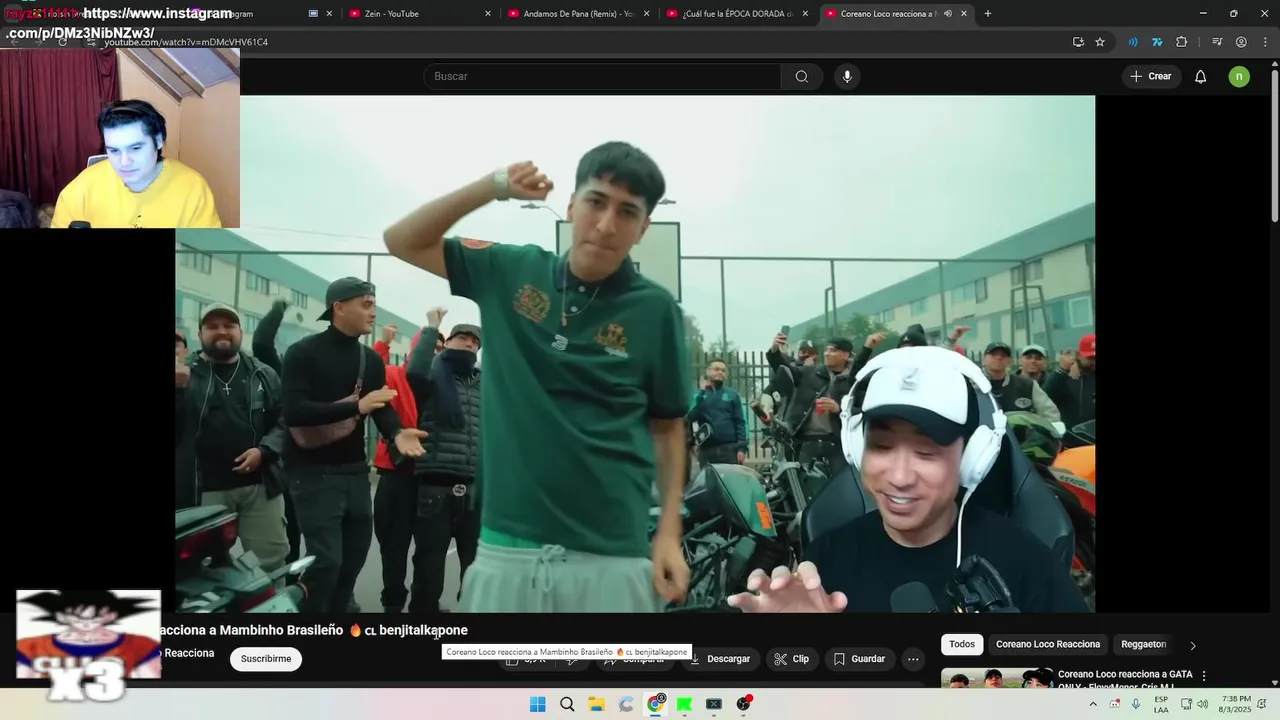
Task: Open GATA ONLY recommended video title
Action: tap(1125, 680)
